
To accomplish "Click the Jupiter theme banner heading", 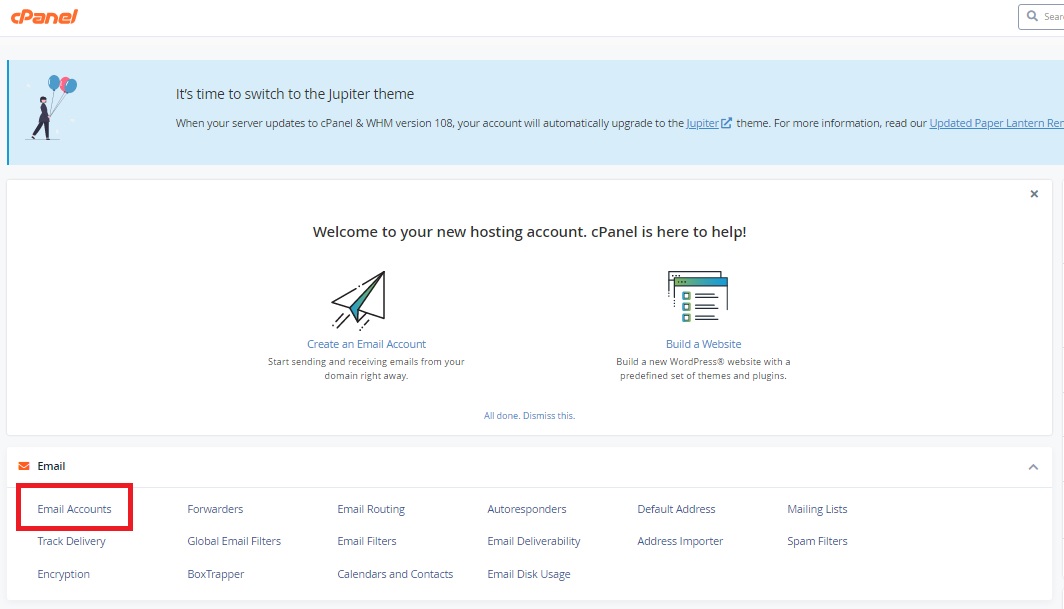I will pos(294,94).
